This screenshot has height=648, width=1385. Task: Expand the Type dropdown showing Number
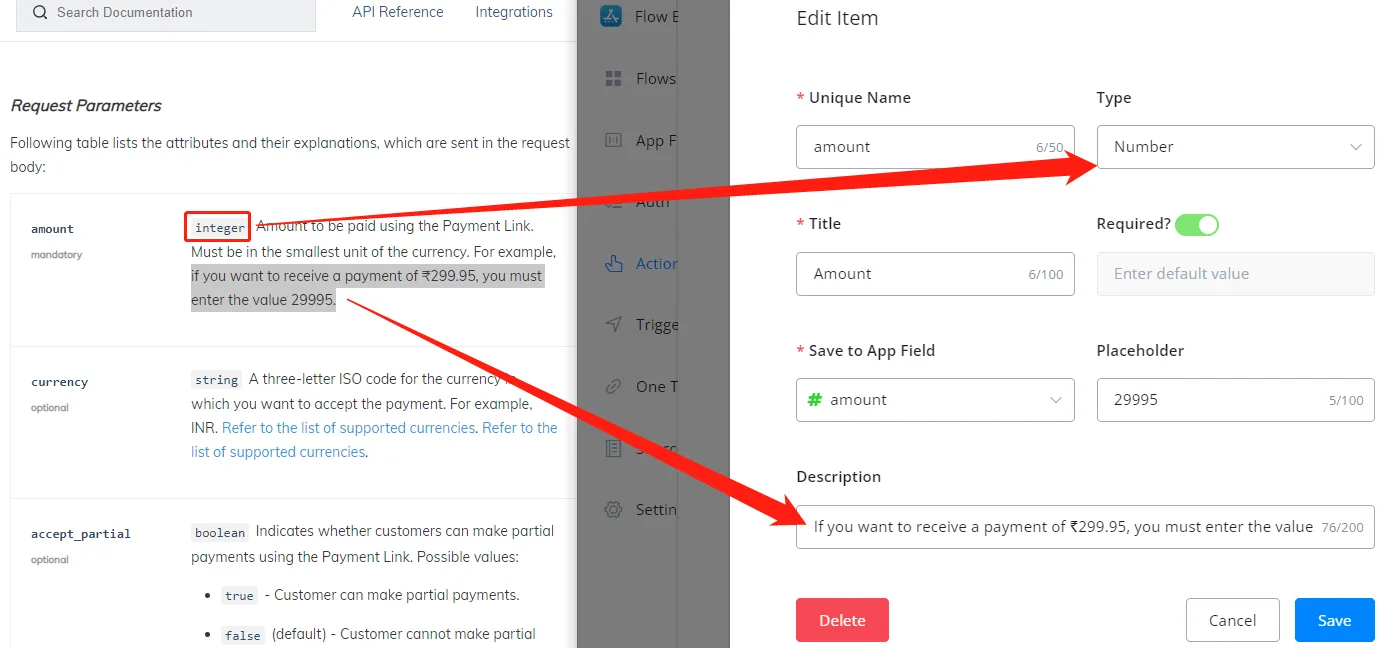pos(1235,147)
